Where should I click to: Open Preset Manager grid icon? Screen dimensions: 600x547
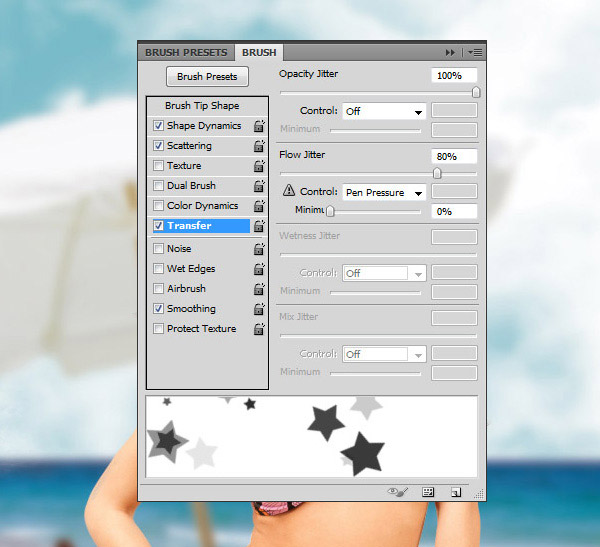coord(428,492)
